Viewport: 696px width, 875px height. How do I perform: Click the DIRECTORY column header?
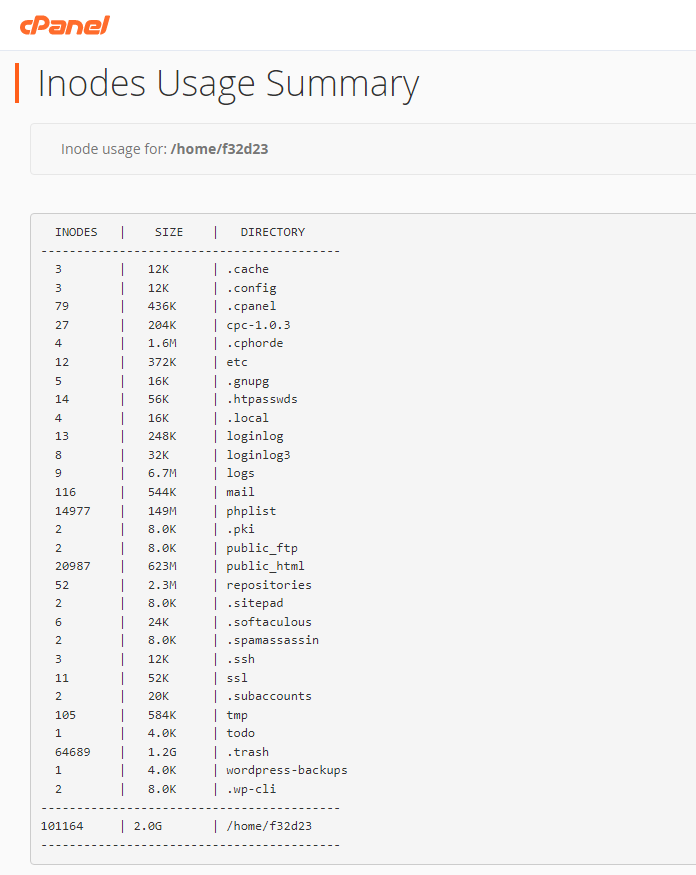coord(272,232)
